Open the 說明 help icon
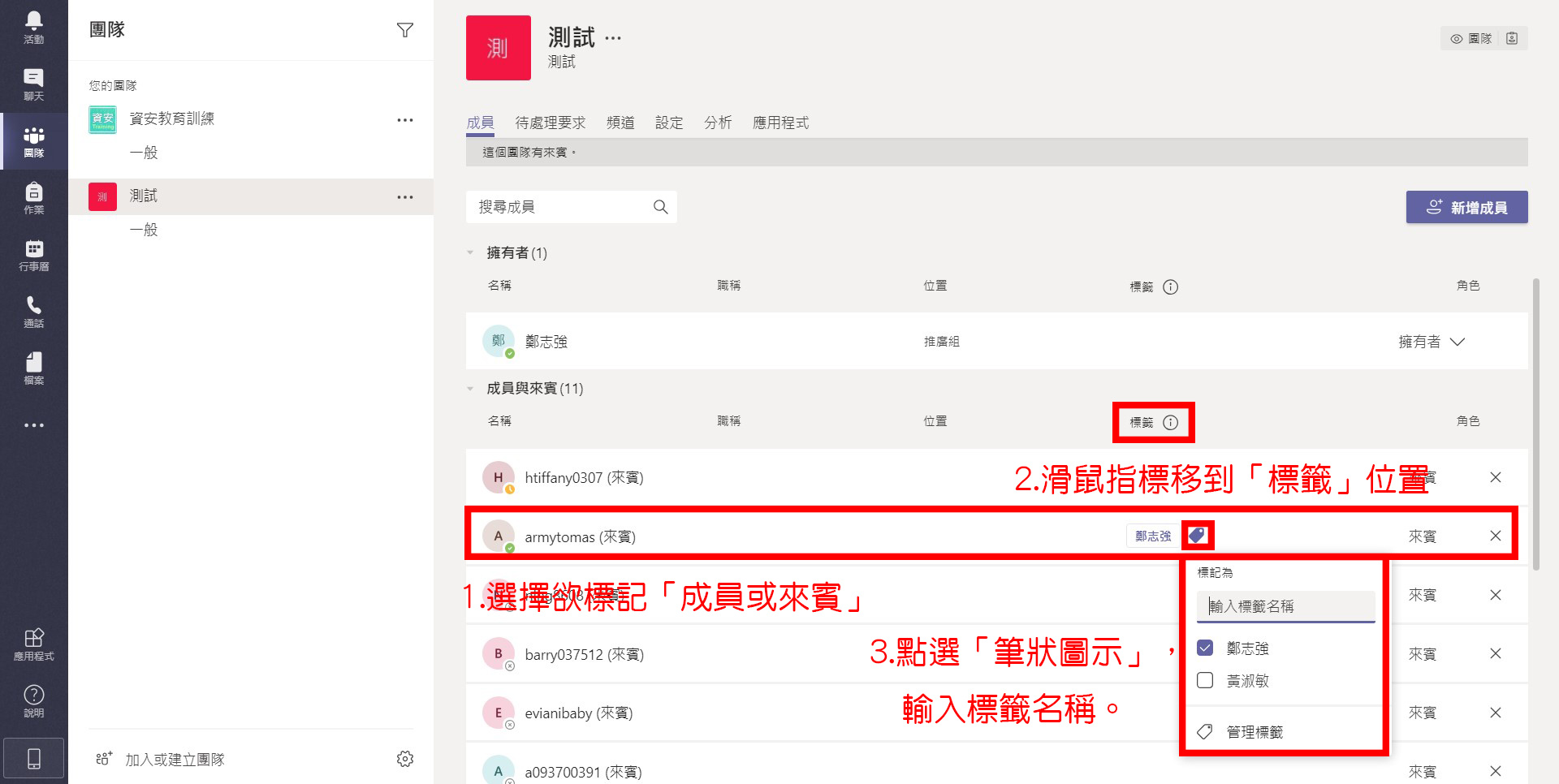Image resolution: width=1559 pixels, height=784 pixels. [33, 700]
